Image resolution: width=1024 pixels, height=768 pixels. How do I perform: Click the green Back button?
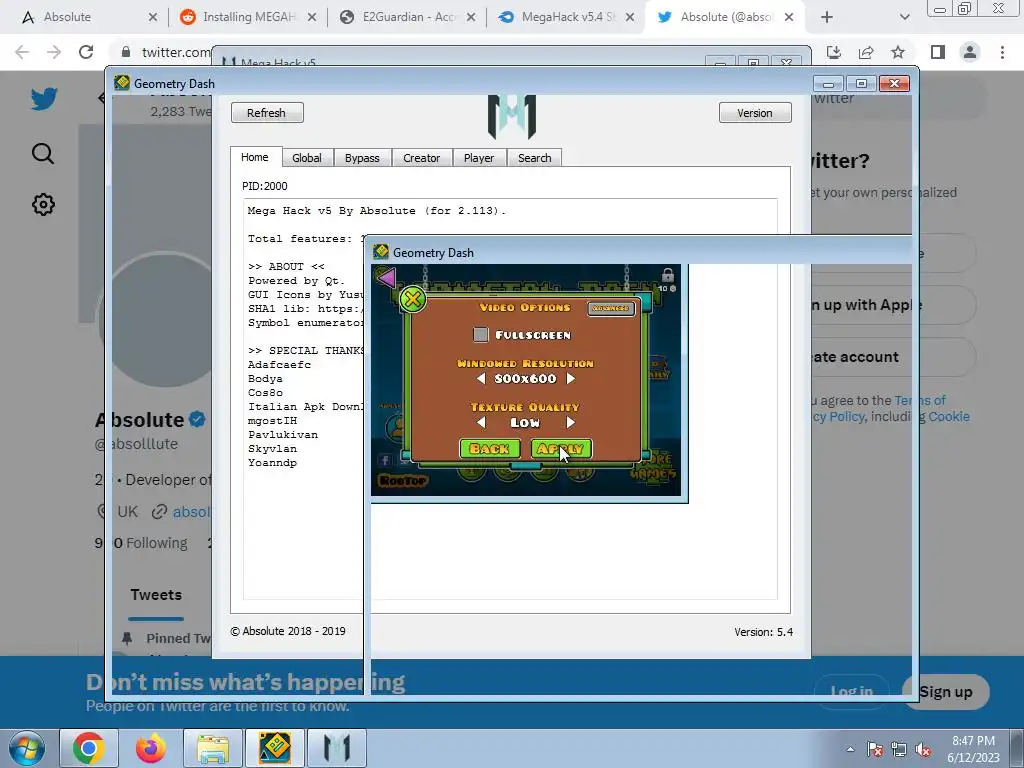[x=490, y=449]
